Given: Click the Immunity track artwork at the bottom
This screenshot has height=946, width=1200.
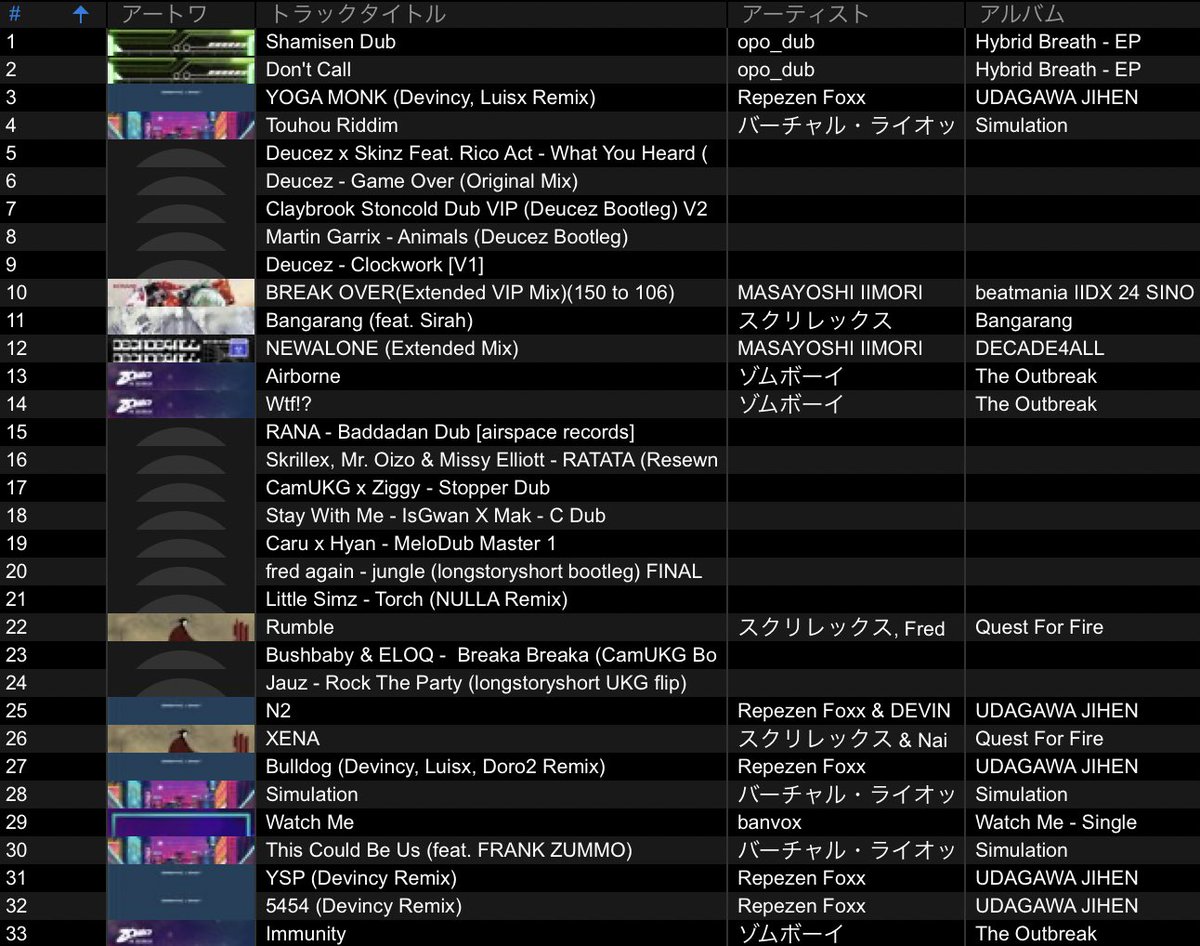Looking at the screenshot, I should (x=180, y=933).
